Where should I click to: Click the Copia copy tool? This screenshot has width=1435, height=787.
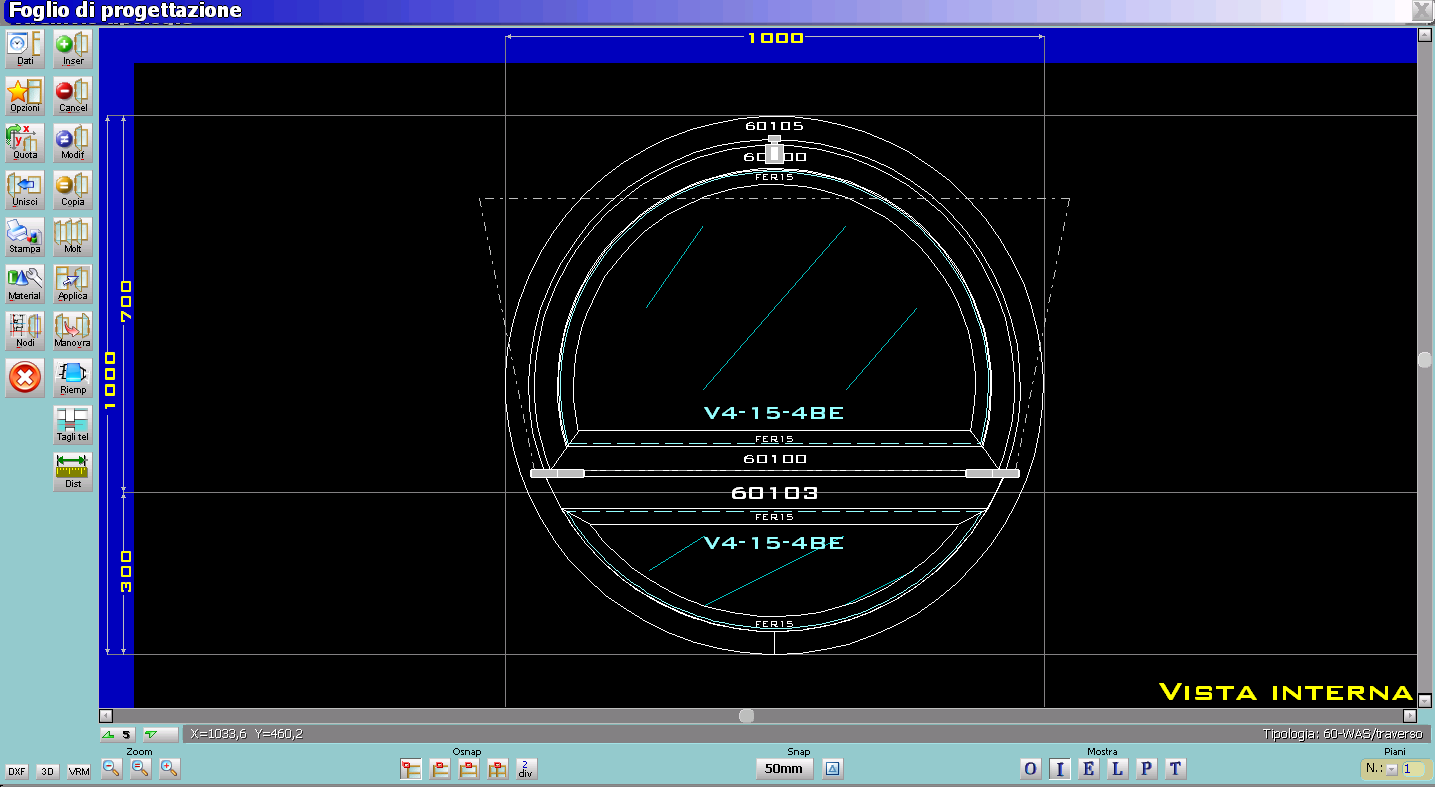pos(73,190)
